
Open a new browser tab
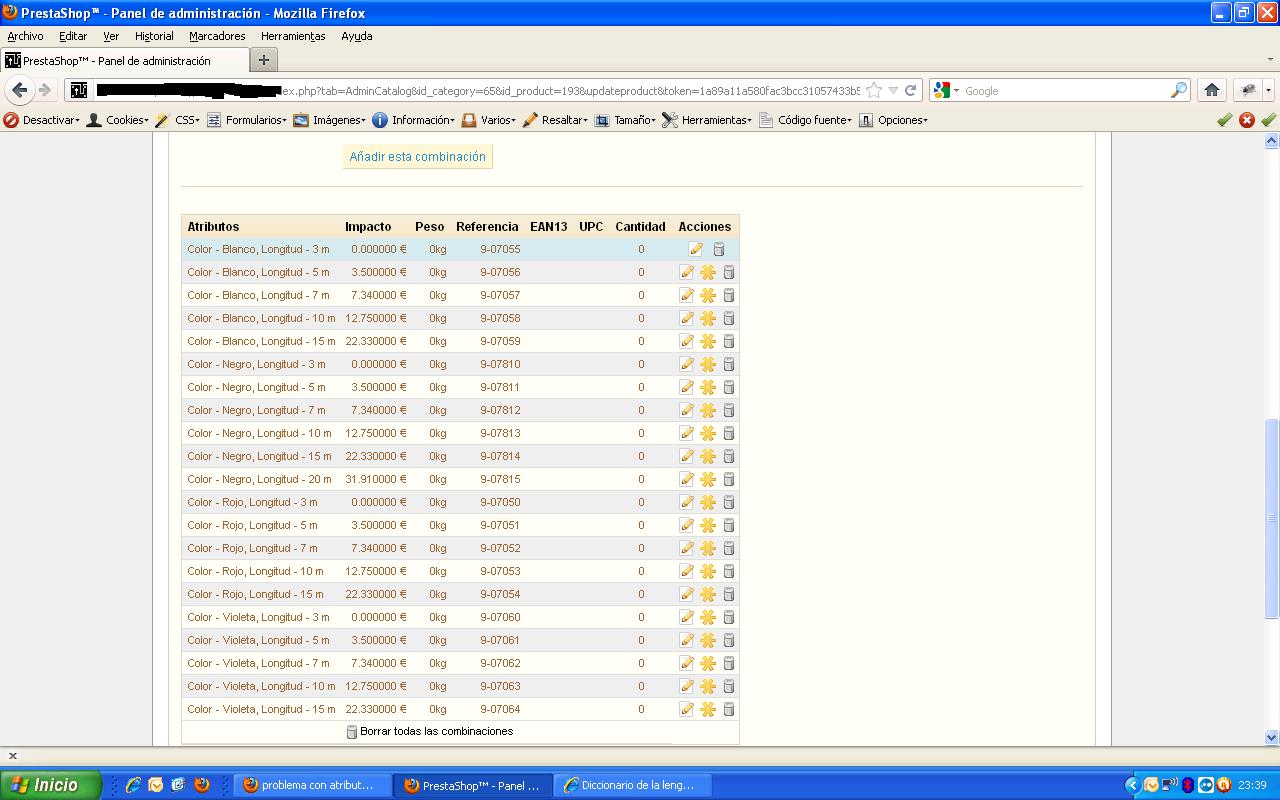[x=264, y=60]
